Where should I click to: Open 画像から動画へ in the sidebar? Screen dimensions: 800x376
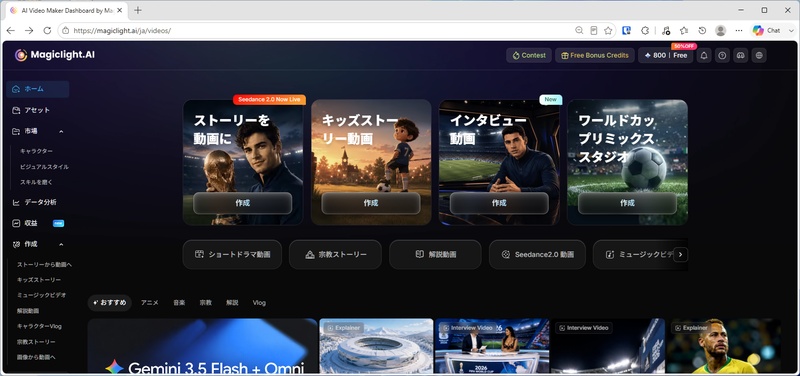point(36,357)
